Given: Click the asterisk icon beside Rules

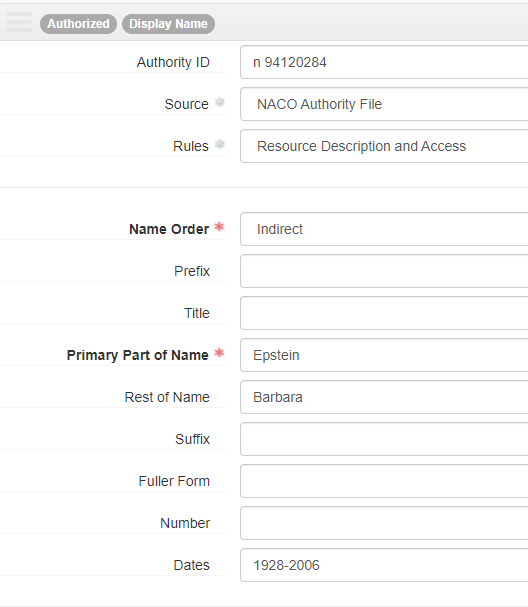Looking at the screenshot, I should click(x=219, y=144).
